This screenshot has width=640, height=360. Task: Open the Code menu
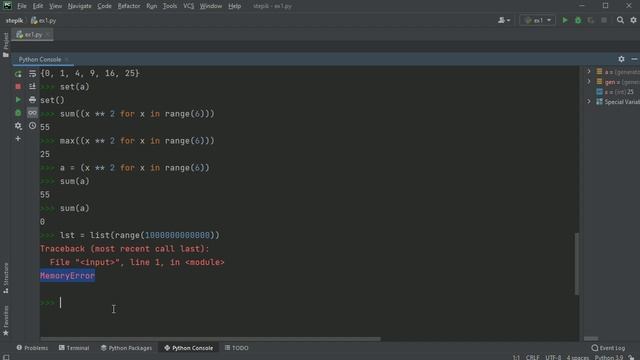click(x=104, y=6)
